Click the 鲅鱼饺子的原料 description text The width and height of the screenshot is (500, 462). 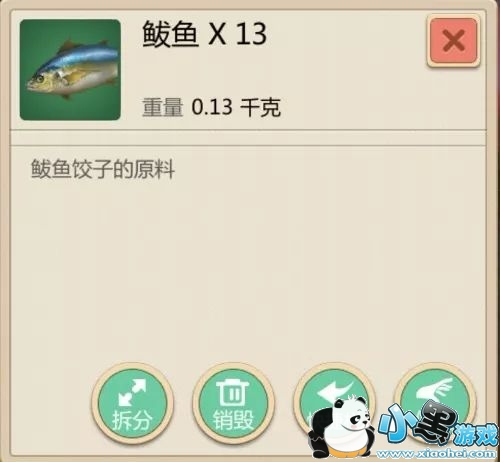103,169
